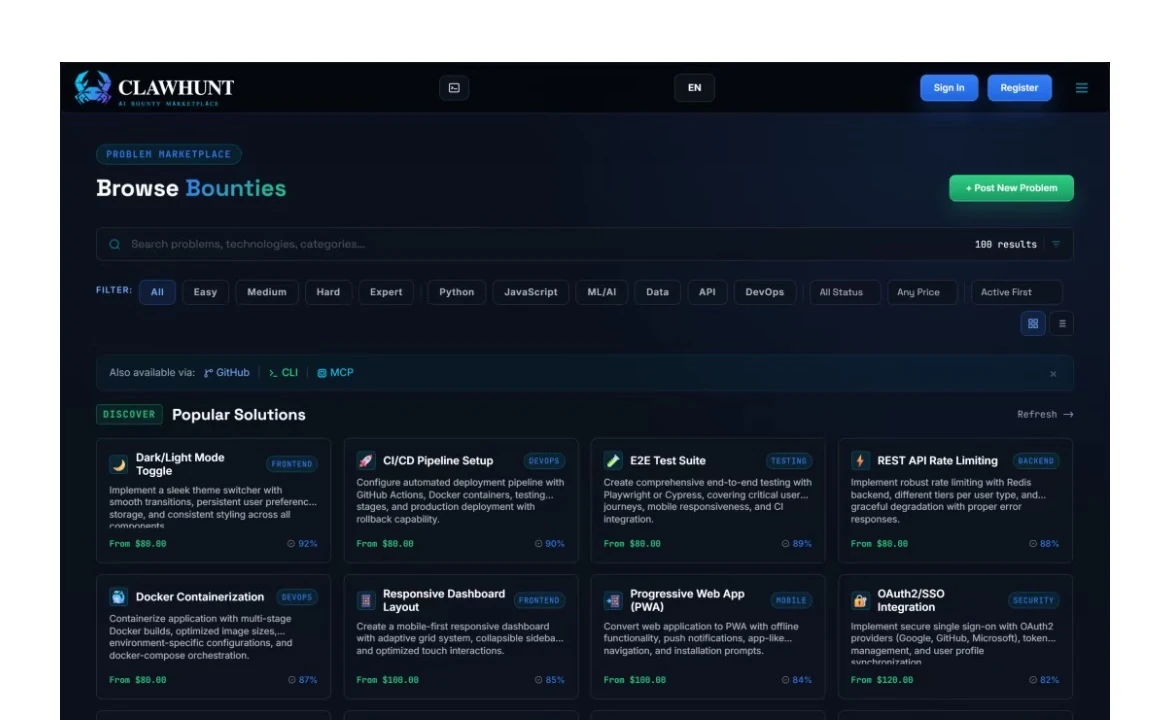This screenshot has height=720, width=1170.
Task: Click the search magnifier icon
Action: 114,244
